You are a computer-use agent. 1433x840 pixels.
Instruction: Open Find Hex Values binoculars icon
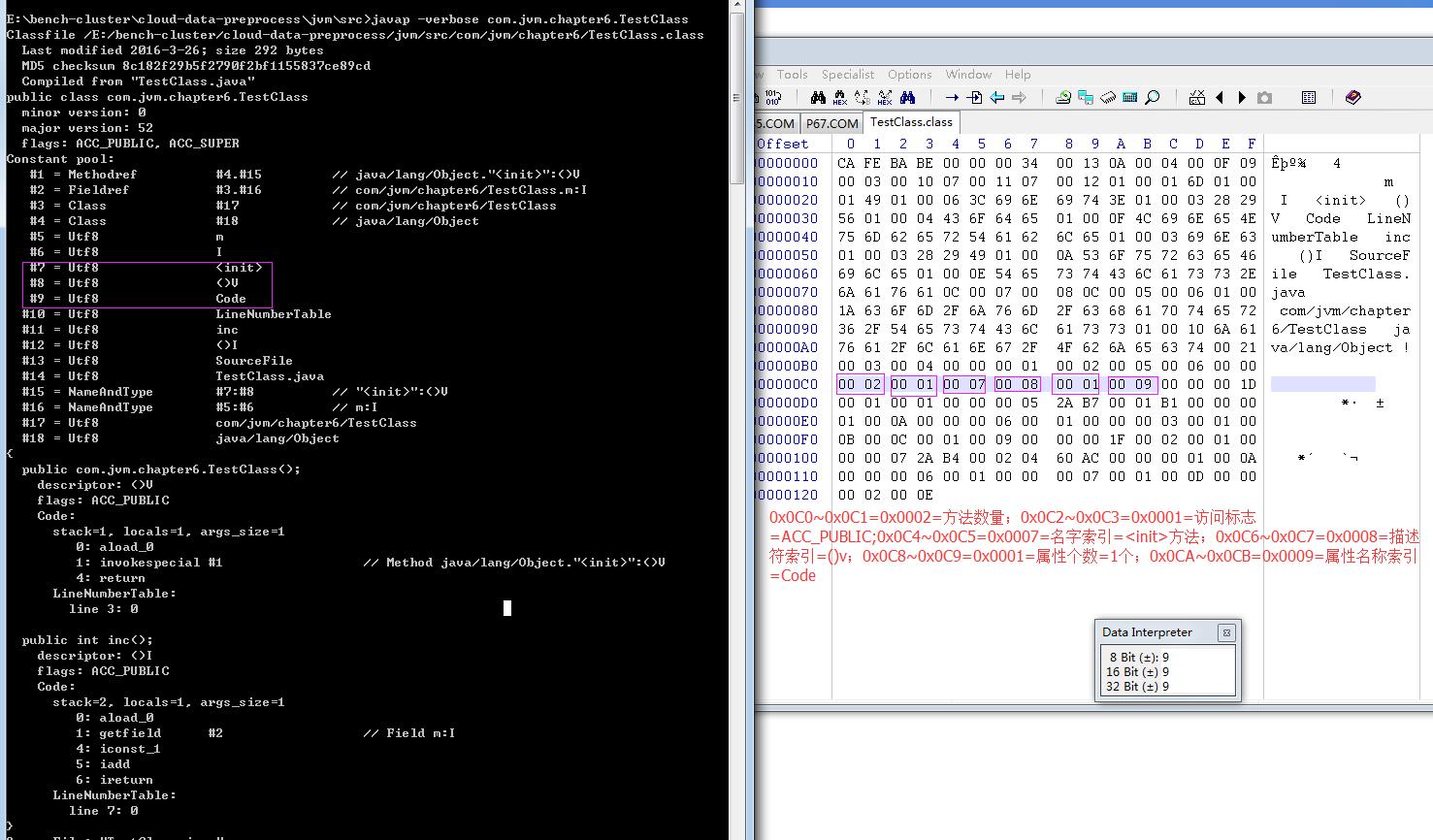(x=840, y=97)
